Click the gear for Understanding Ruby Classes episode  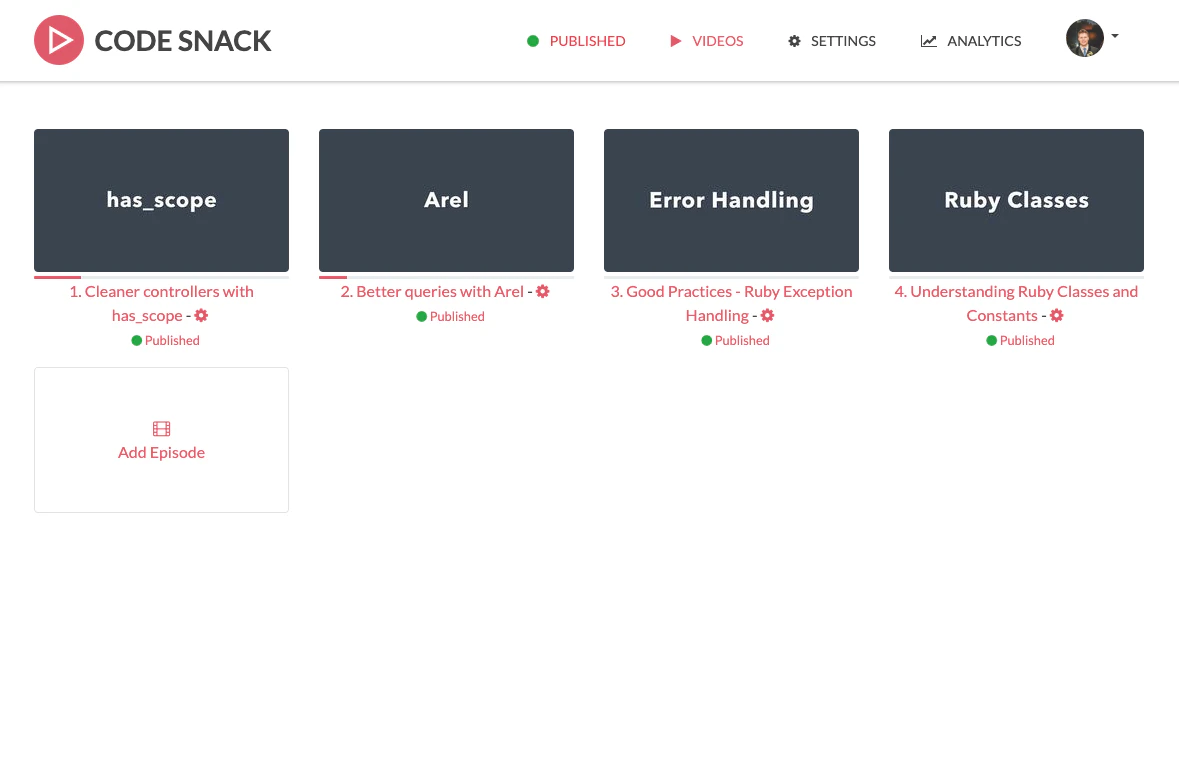tap(1056, 315)
